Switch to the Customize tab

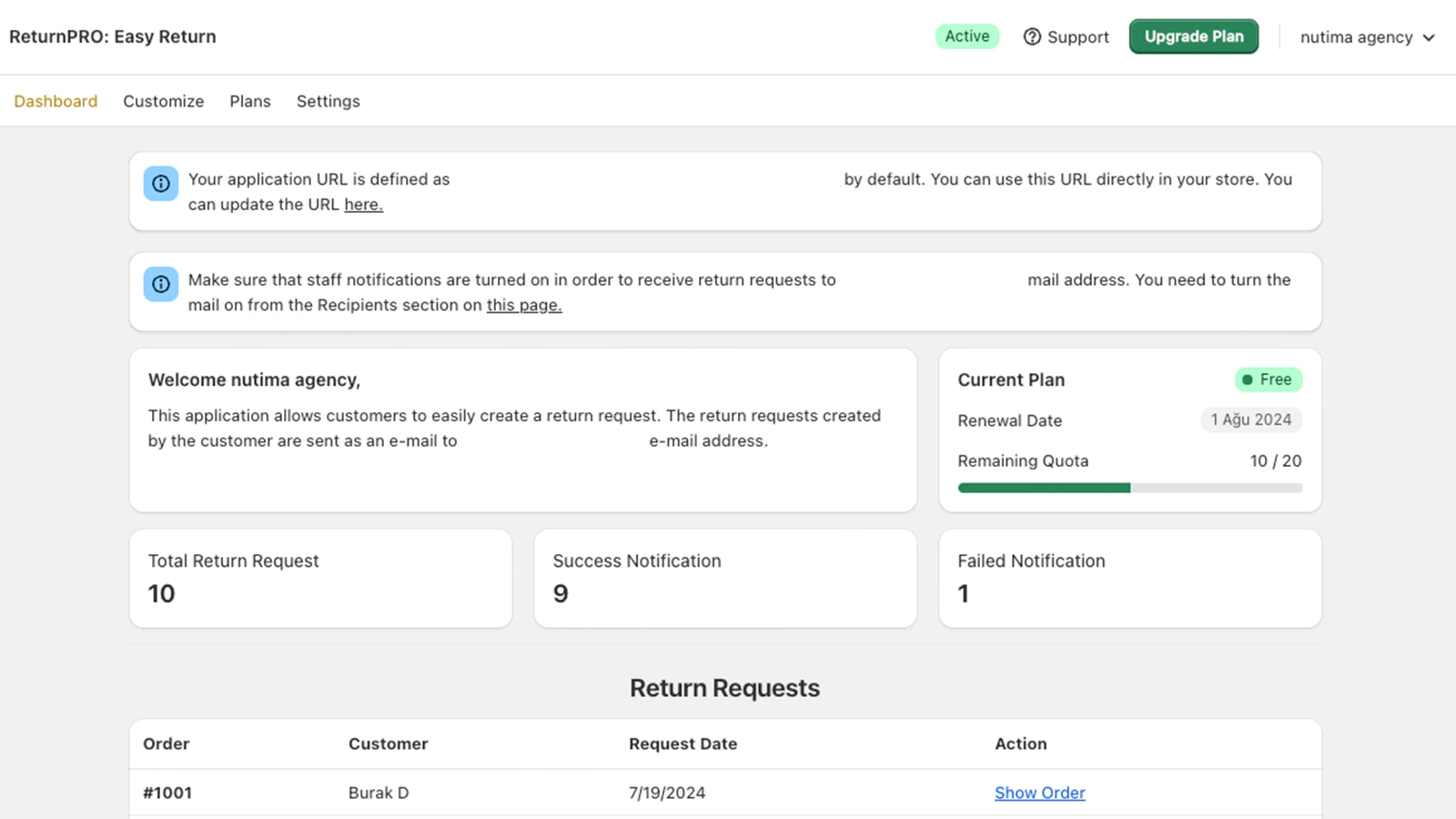[x=164, y=101]
